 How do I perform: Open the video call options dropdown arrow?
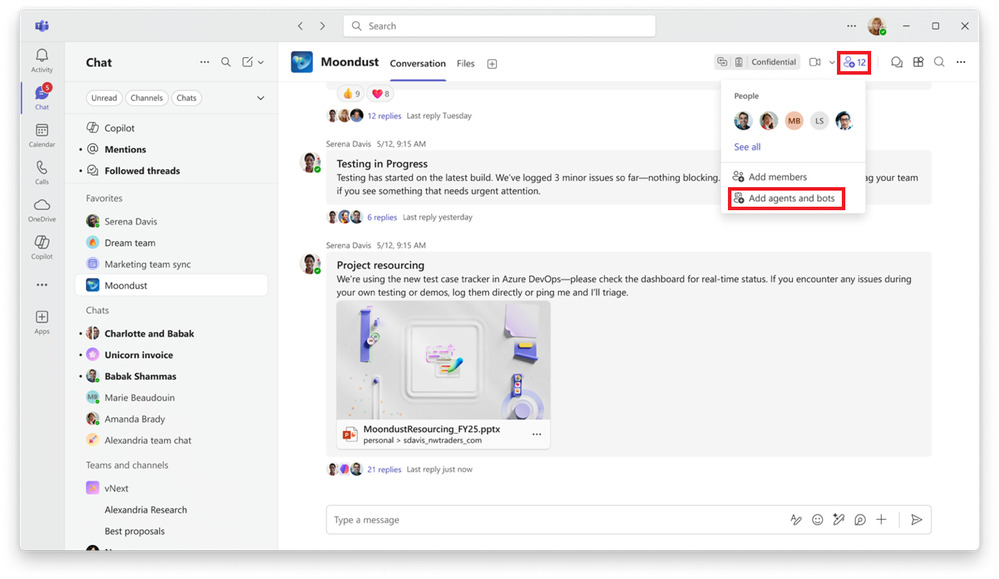[831, 62]
